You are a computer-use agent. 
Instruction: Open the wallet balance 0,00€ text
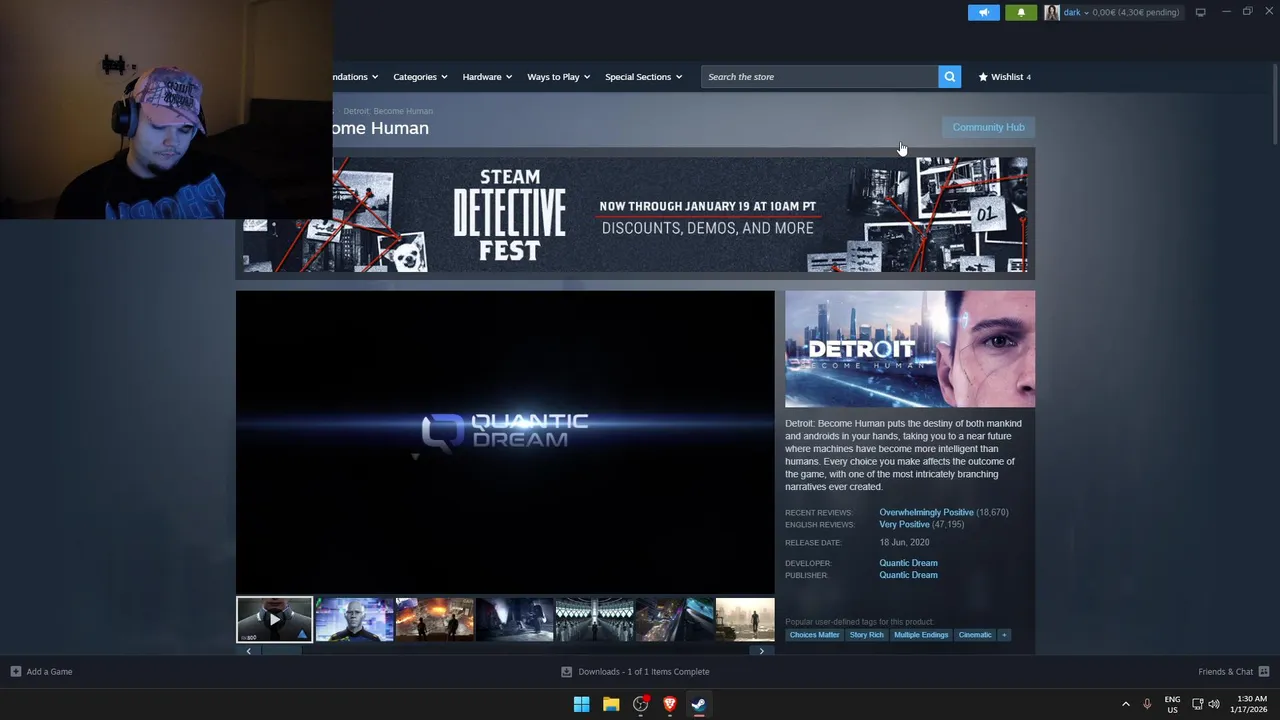pos(1135,12)
